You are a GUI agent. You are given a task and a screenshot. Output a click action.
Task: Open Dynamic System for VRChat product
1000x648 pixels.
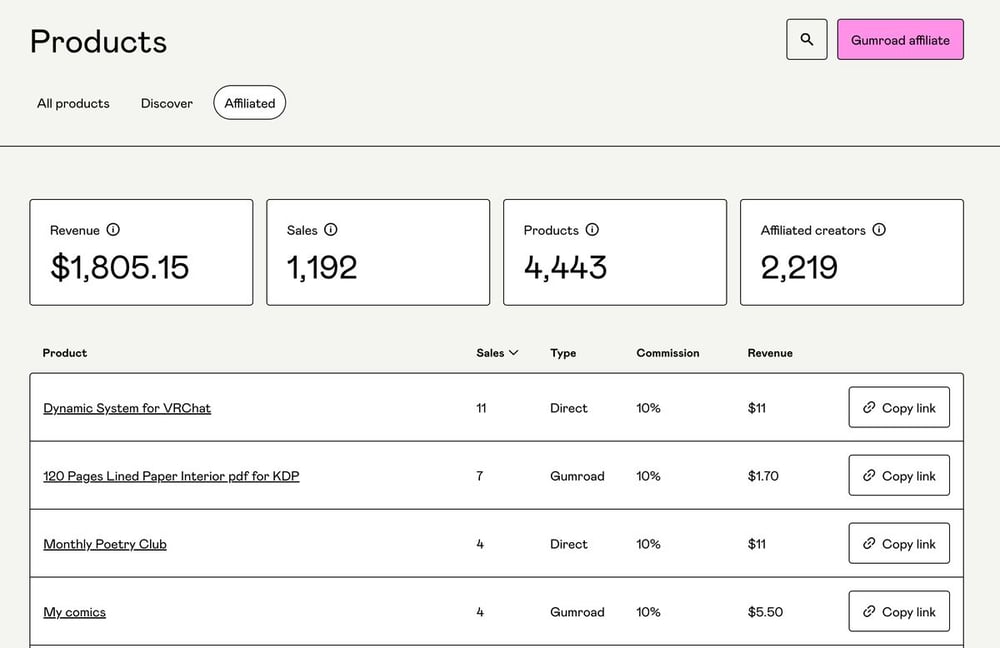click(x=127, y=408)
